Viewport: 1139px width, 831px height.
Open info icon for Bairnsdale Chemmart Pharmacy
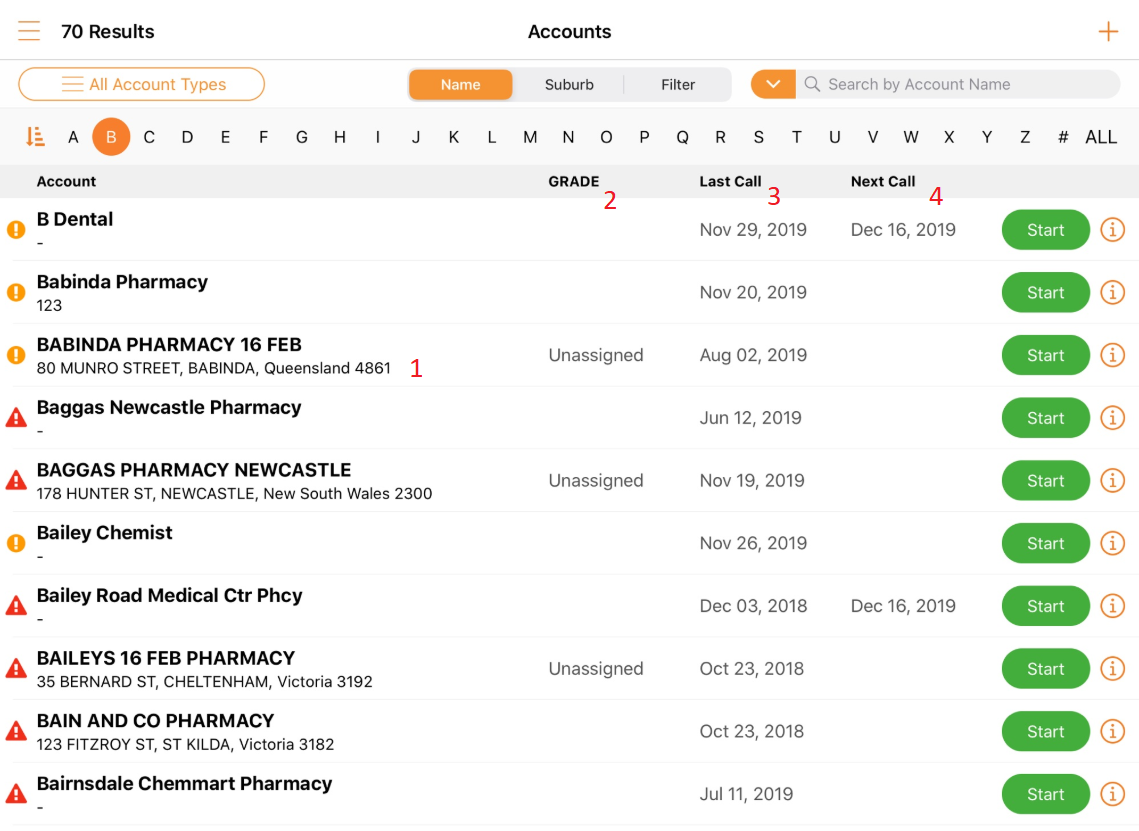pos(1112,794)
